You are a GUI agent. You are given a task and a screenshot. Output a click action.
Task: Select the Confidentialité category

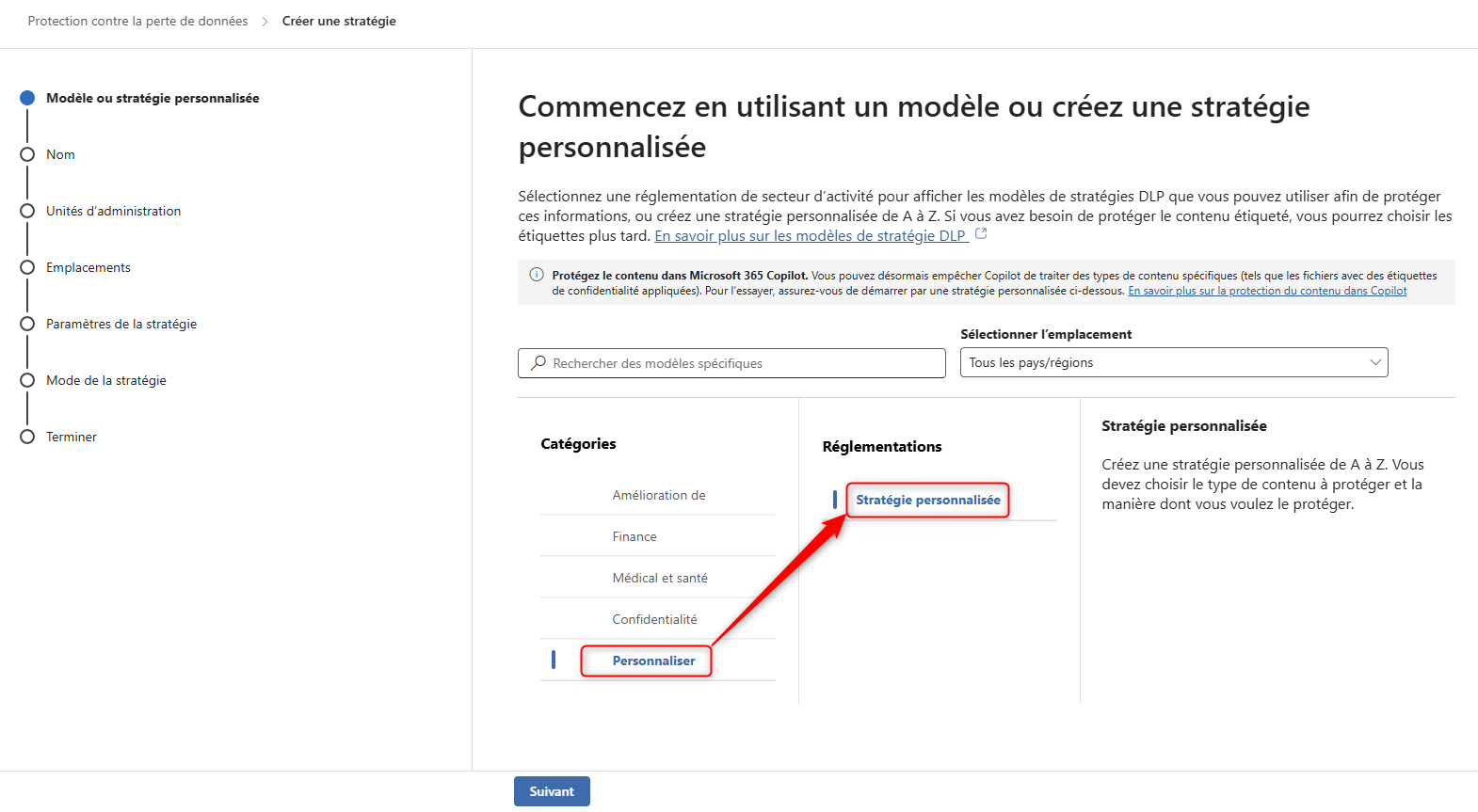tap(654, 619)
